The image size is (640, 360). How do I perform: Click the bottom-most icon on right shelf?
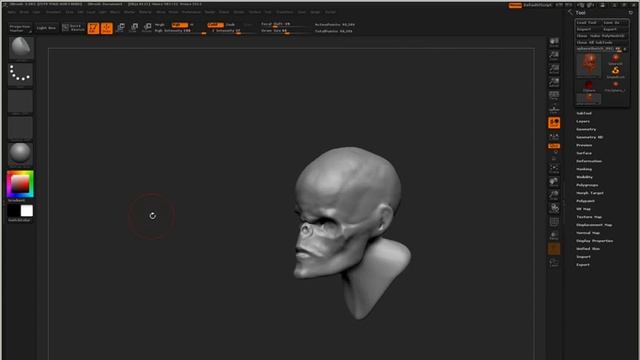point(554,262)
